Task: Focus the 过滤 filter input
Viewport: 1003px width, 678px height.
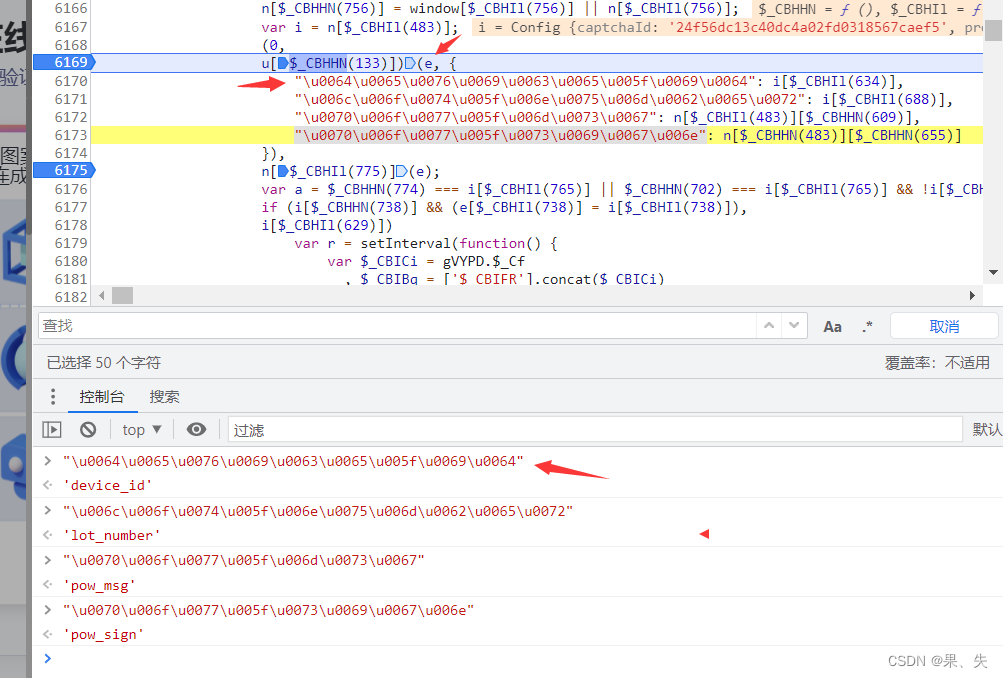Action: [595, 430]
